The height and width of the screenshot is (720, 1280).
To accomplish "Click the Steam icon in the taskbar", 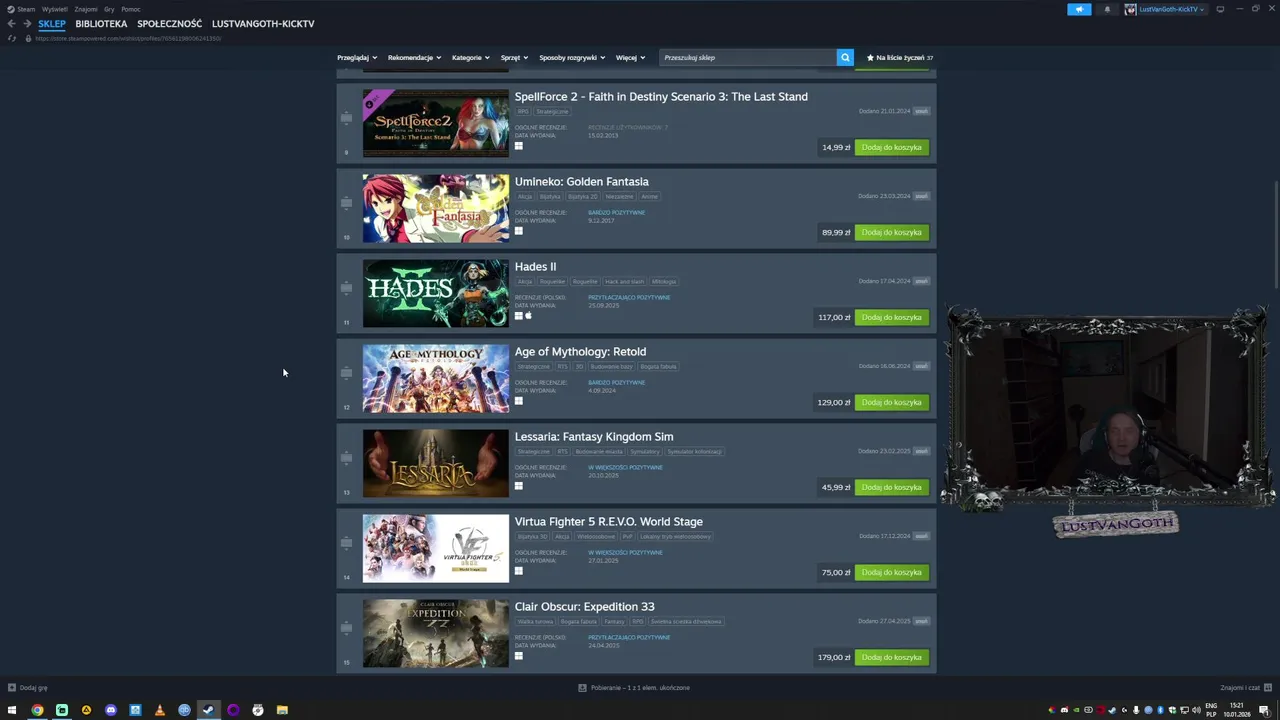I will 208,710.
